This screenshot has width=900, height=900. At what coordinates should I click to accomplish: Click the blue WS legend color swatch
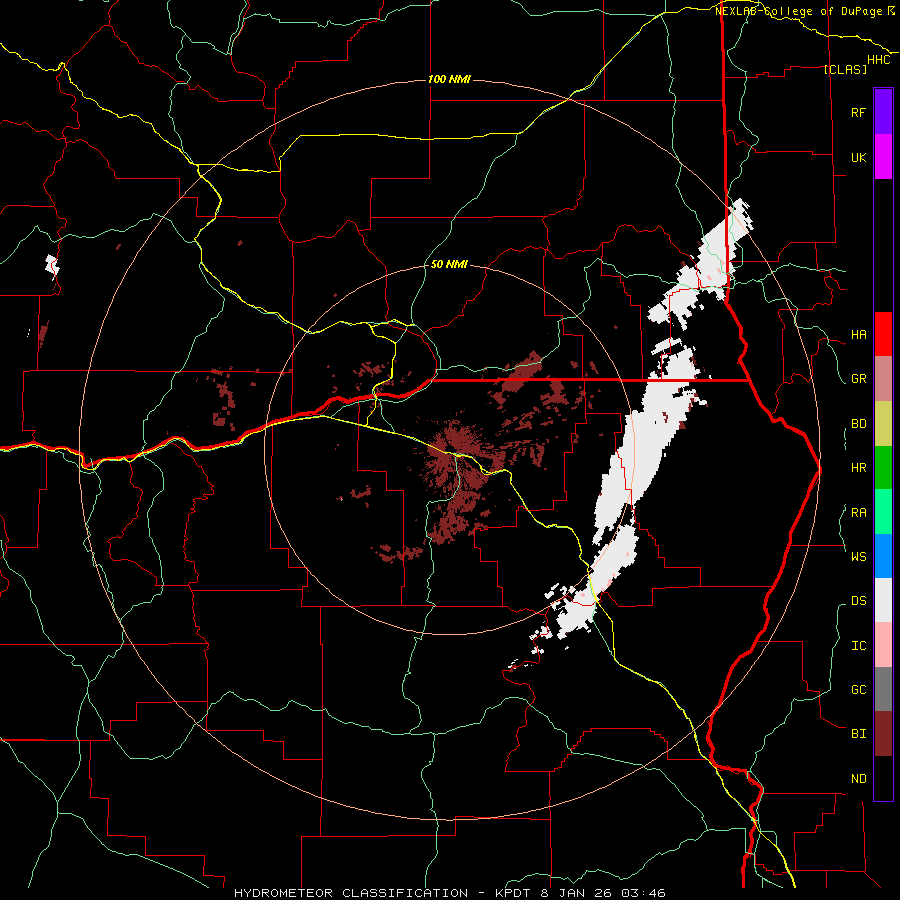(x=883, y=556)
